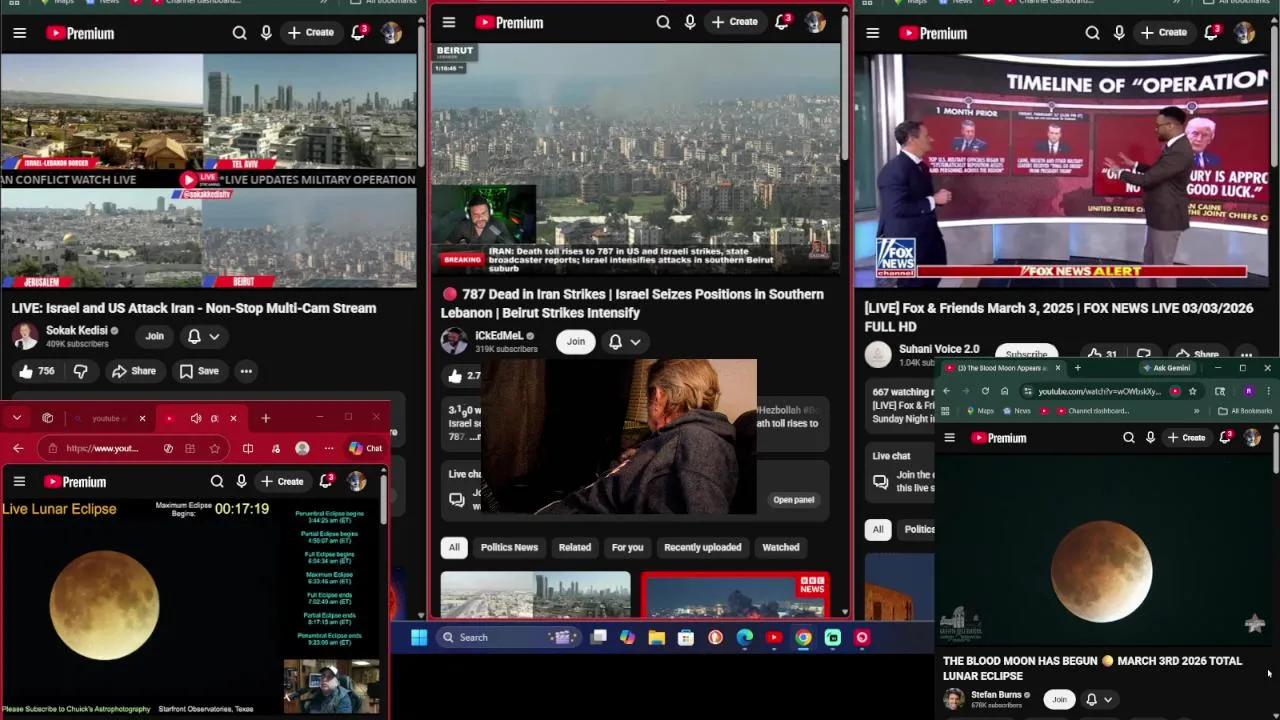Go back in Edge Lunar Eclipse window
Screen dimensions: 1280x720
coord(18,448)
